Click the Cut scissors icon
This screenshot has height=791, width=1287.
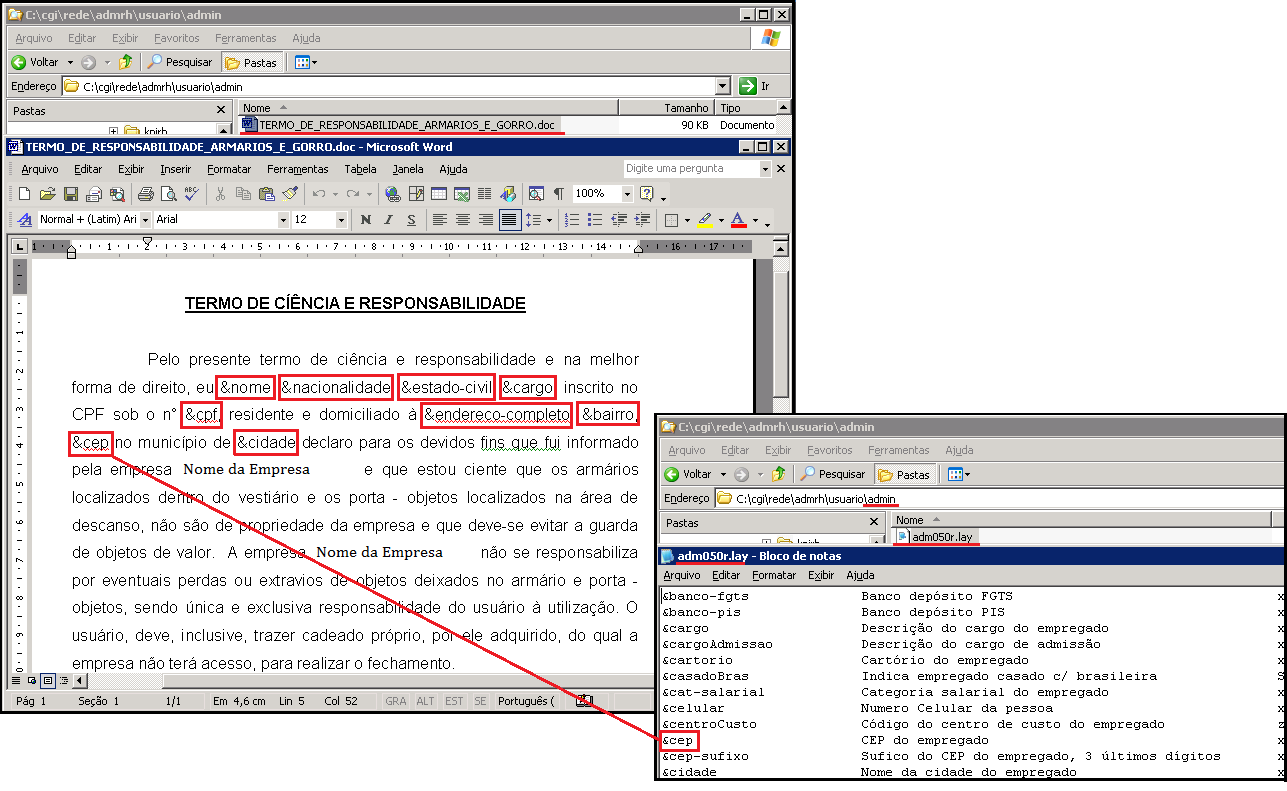tap(220, 193)
